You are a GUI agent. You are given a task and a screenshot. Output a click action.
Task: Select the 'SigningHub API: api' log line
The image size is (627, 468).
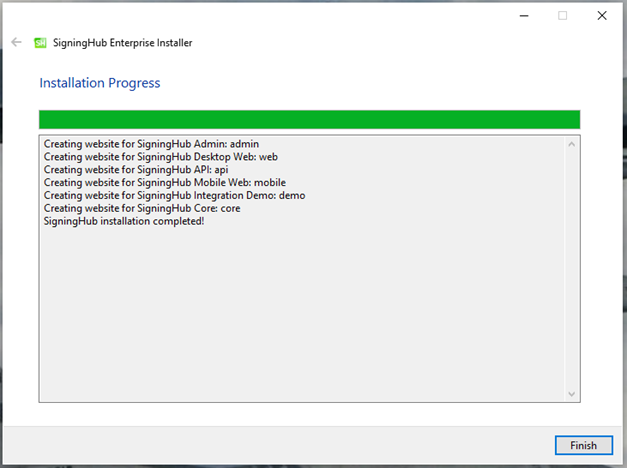point(136,170)
